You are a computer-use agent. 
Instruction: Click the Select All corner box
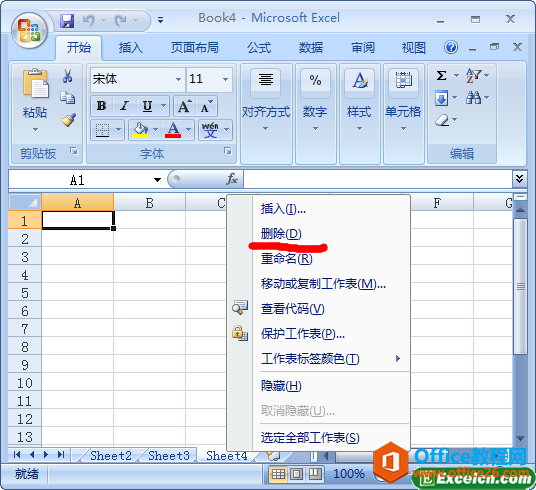tap(25, 202)
